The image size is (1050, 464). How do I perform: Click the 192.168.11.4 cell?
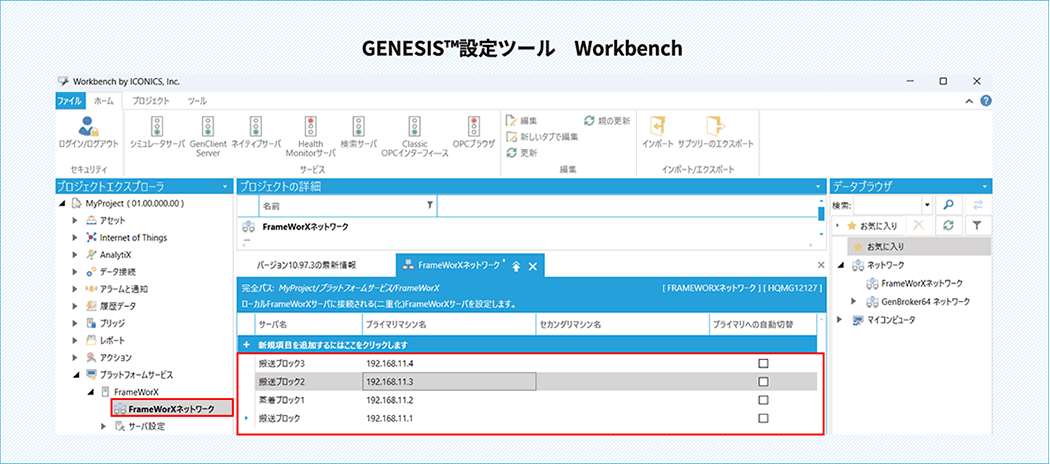pos(448,364)
